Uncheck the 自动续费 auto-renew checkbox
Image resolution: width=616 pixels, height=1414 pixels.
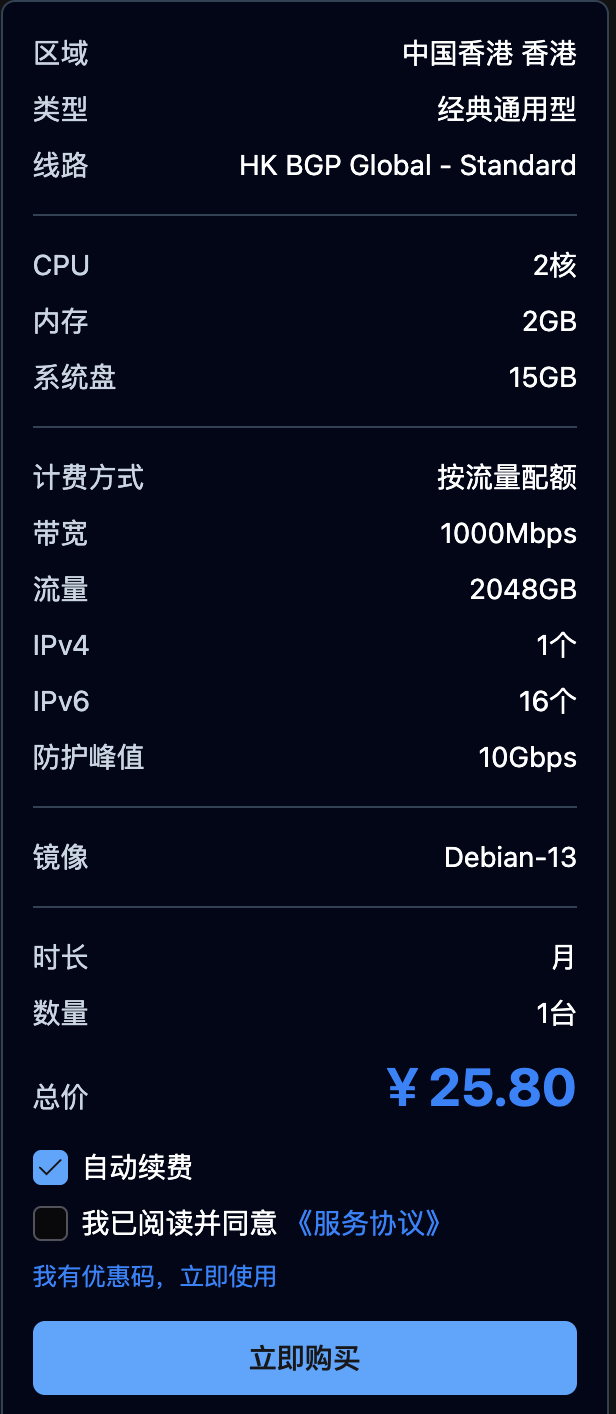[x=50, y=1167]
